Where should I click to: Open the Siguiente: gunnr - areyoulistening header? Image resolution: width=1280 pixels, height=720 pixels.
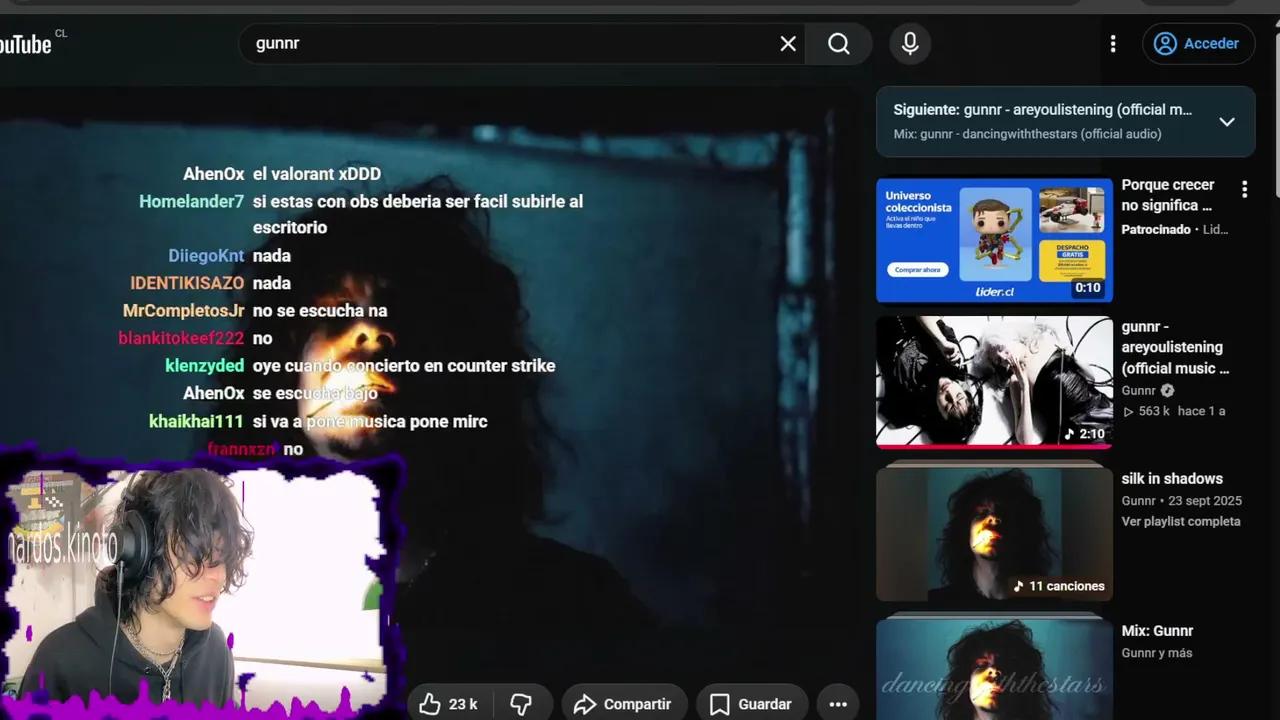(1043, 110)
